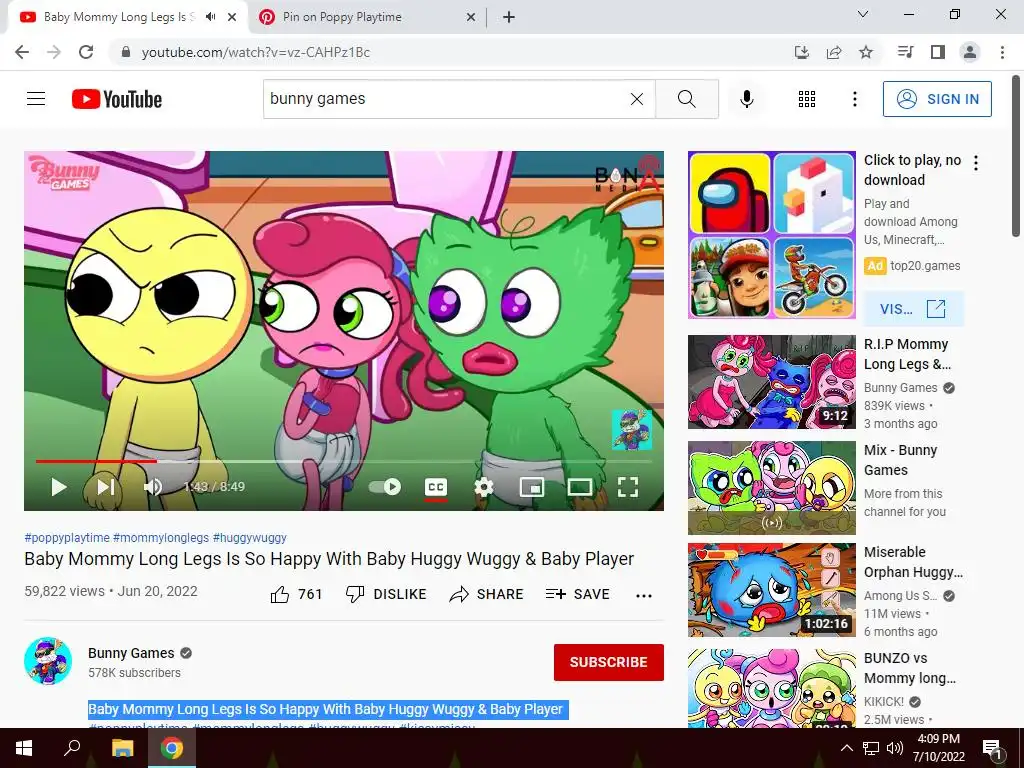Open a new browser tab

[x=509, y=18]
